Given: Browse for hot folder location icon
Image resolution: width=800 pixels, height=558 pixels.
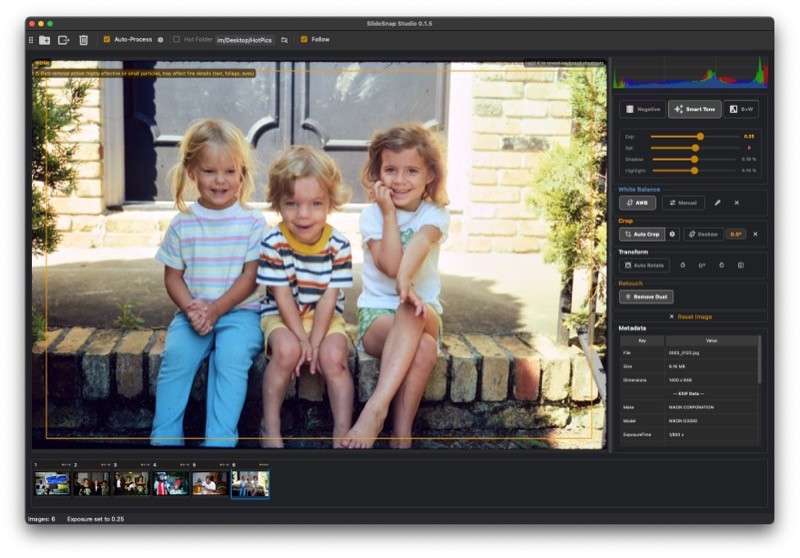Looking at the screenshot, I should coord(284,40).
